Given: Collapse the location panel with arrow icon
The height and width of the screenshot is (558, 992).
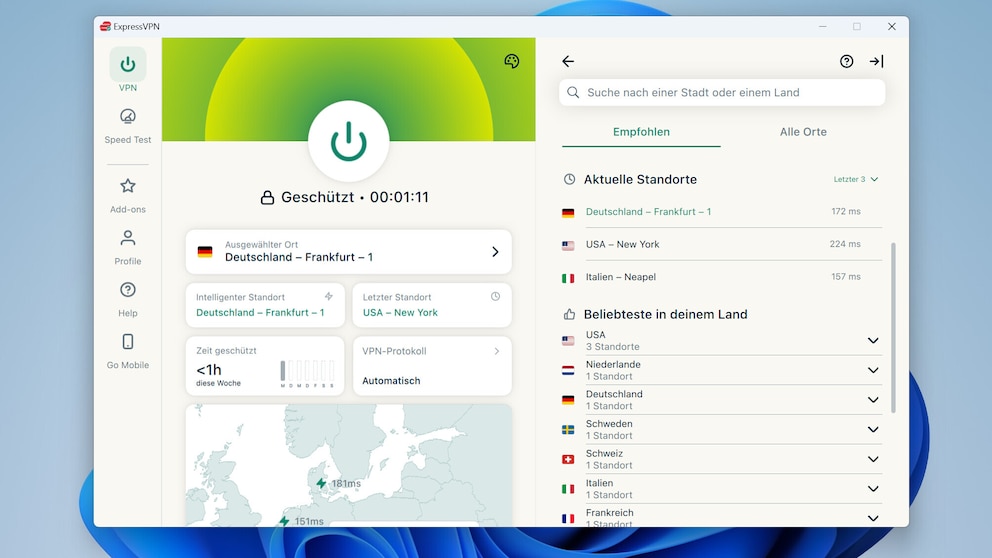Looking at the screenshot, I should pyautogui.click(x=876, y=61).
